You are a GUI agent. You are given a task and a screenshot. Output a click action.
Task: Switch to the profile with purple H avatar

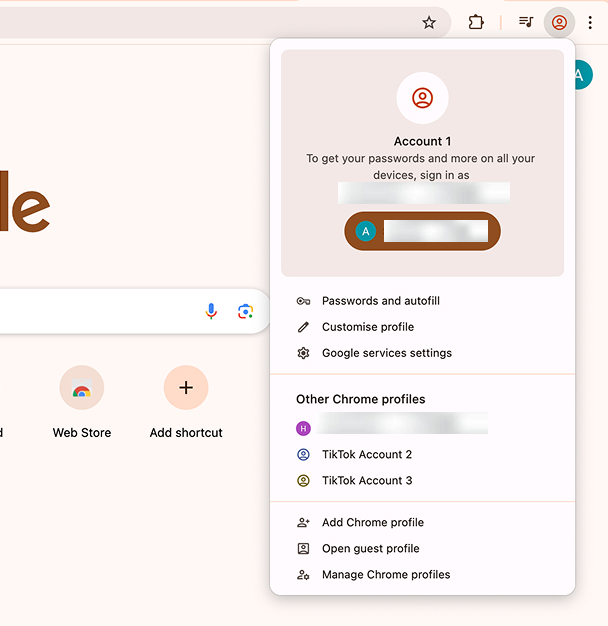(390, 428)
